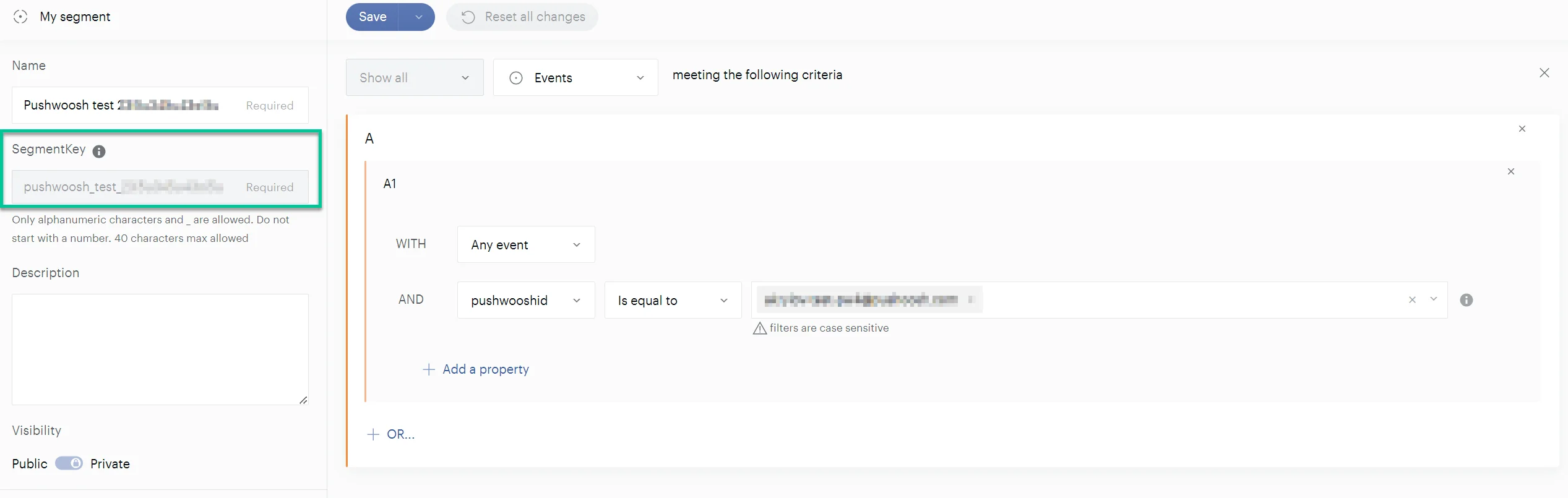Click the Save button

pyautogui.click(x=373, y=17)
